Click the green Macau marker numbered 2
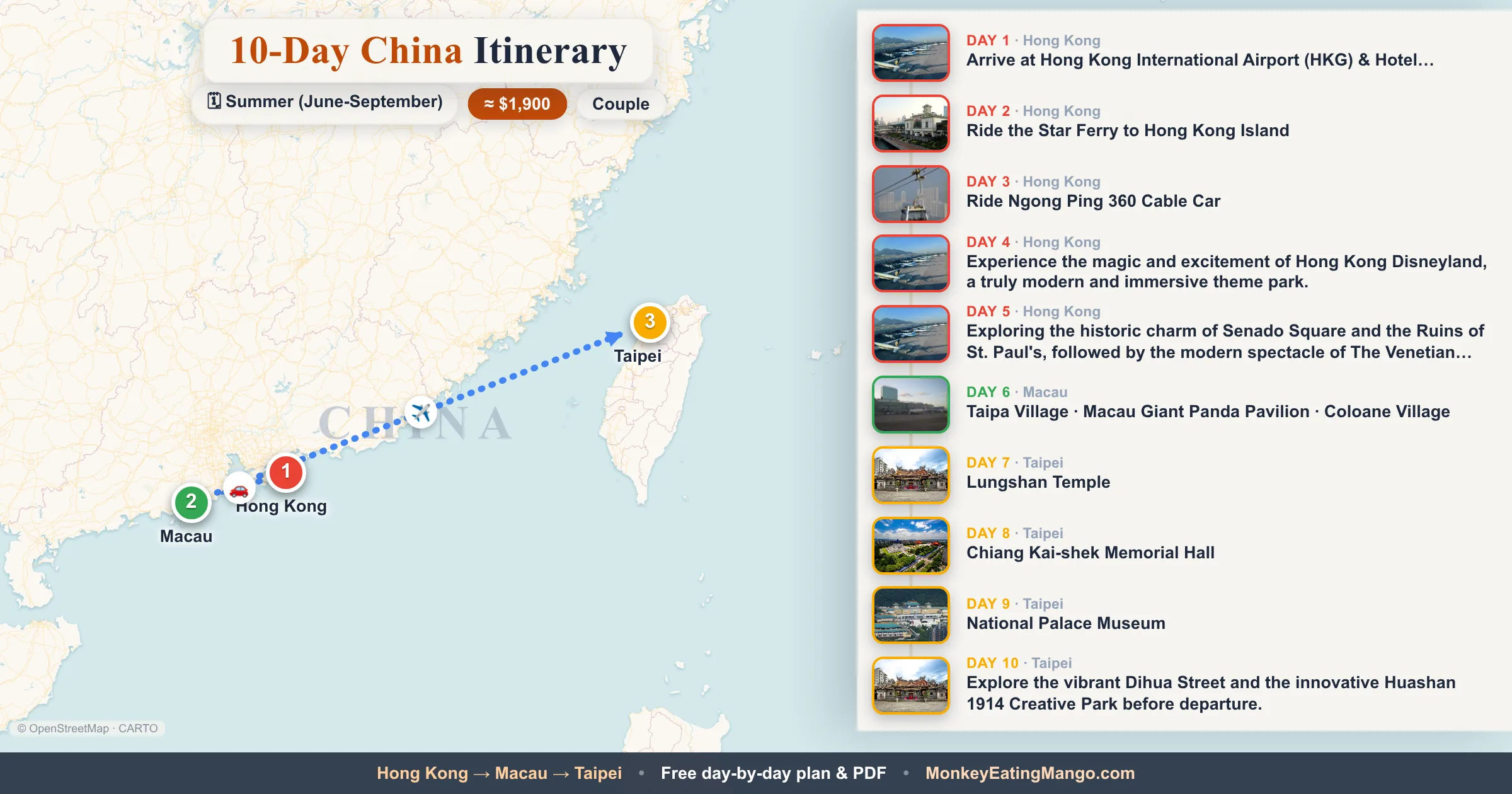 coord(192,502)
